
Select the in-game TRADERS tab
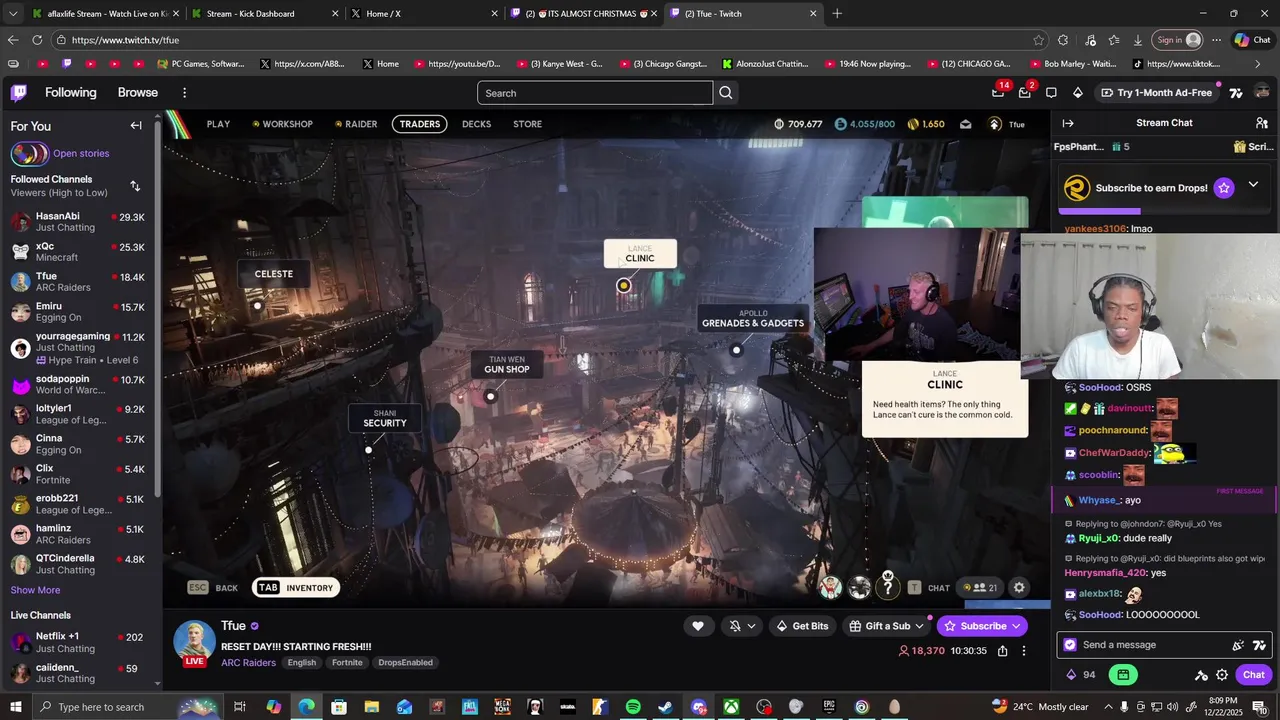(x=419, y=124)
